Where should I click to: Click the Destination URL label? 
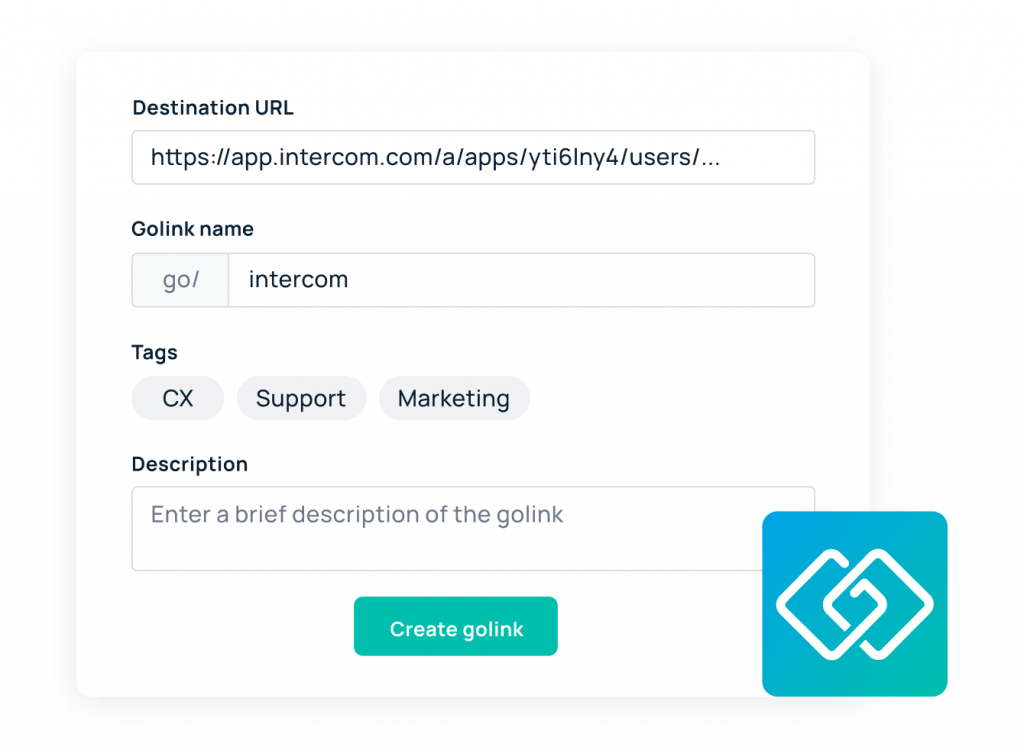(x=213, y=107)
